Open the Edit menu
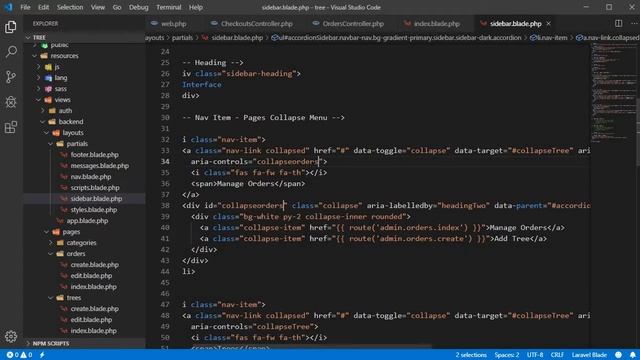This screenshot has width=640, height=360. 43,7
